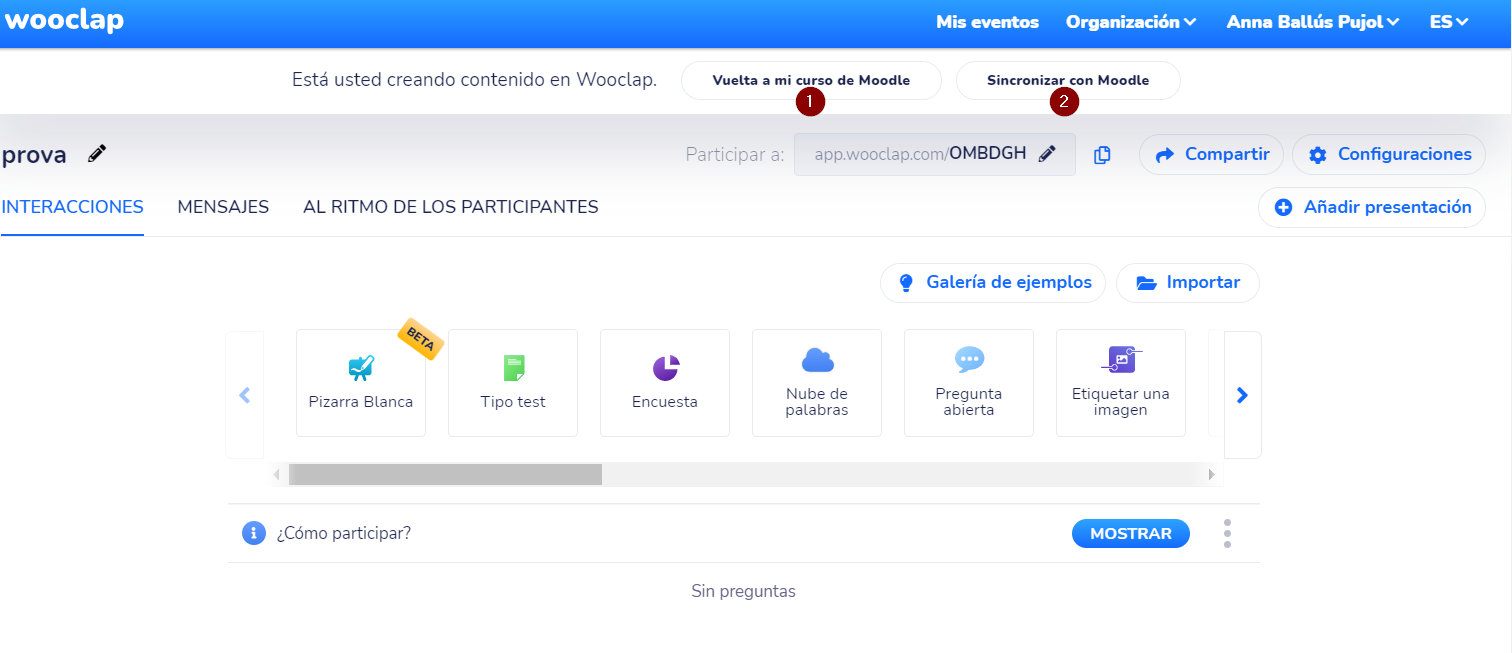The image size is (1512, 653).
Task: Add a Pregunta abierta question
Action: 969,383
